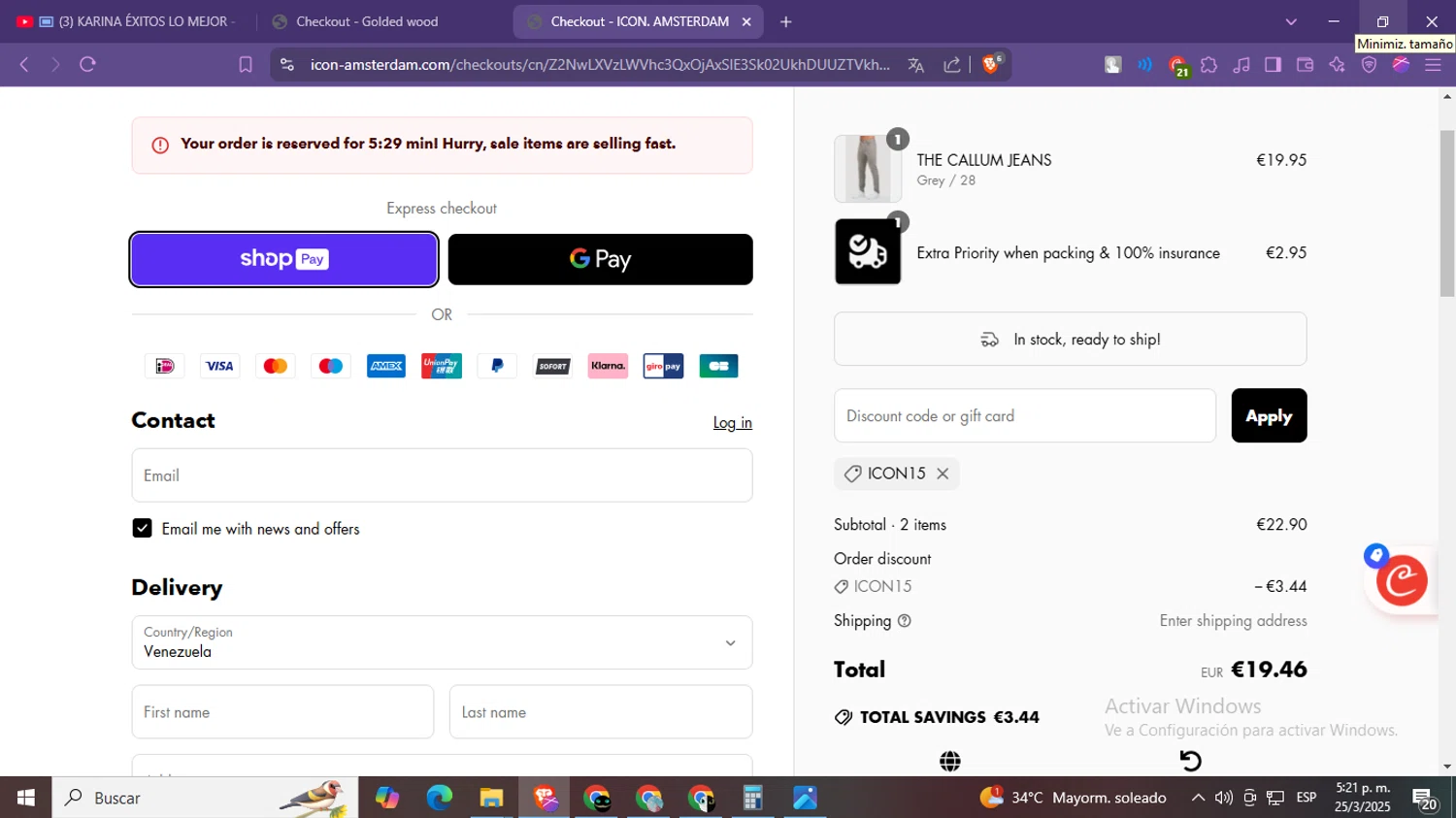
Task: Click the American Express payment icon
Action: 386,366
